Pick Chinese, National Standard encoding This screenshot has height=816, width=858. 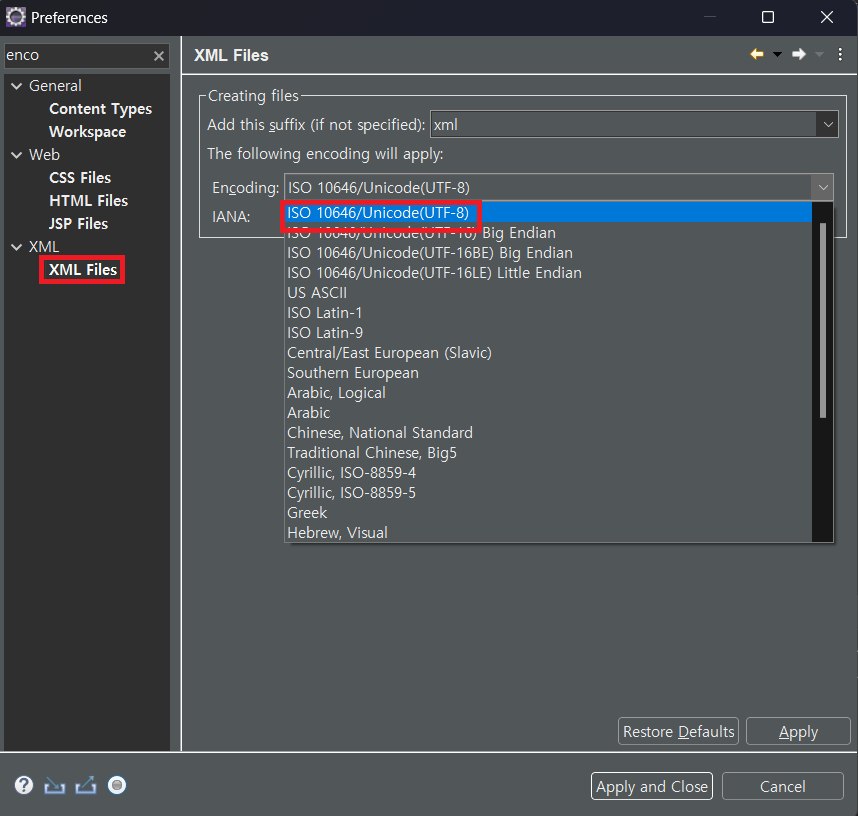coord(548,433)
